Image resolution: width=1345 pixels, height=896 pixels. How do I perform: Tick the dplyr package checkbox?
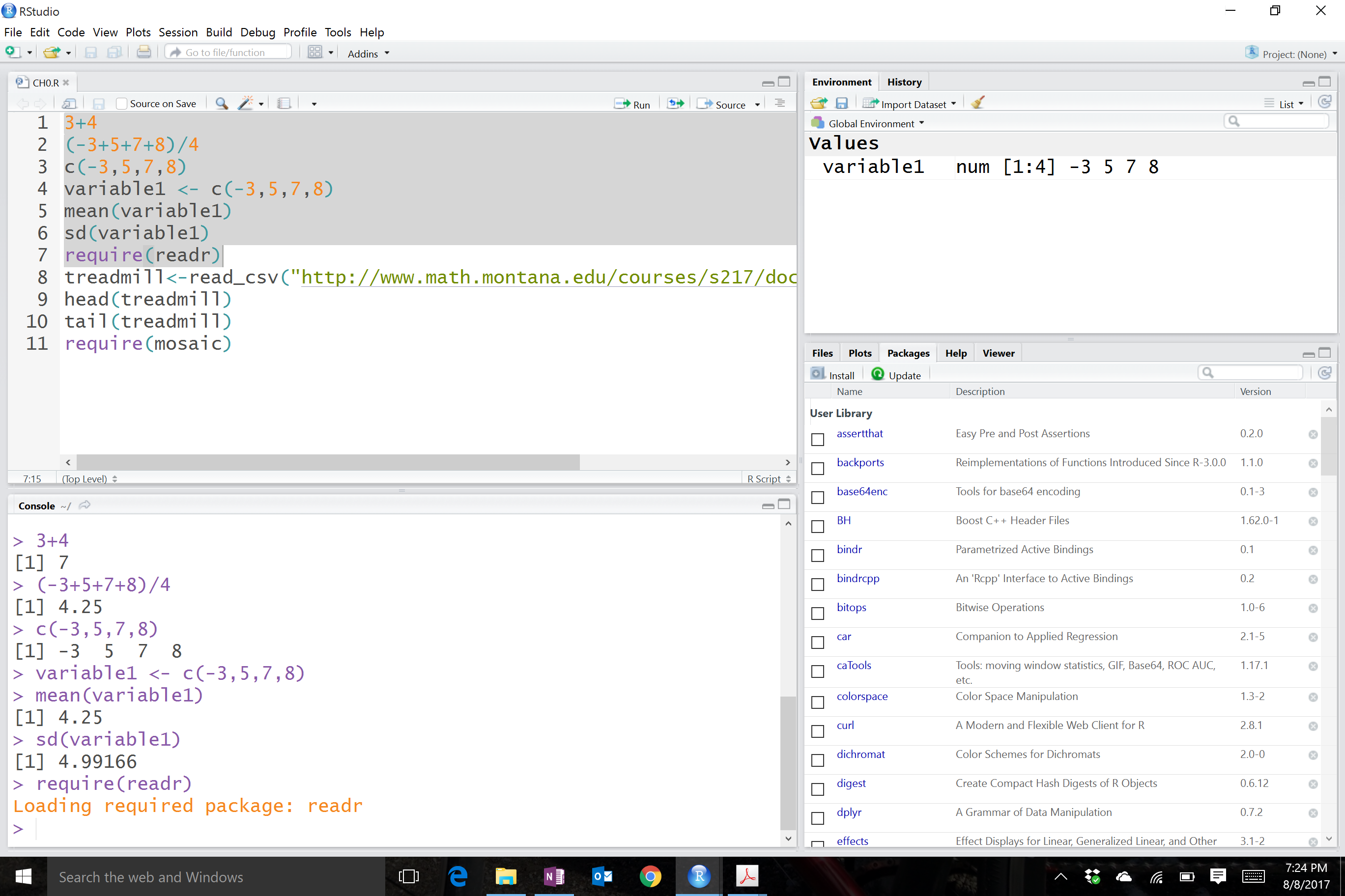click(817, 818)
